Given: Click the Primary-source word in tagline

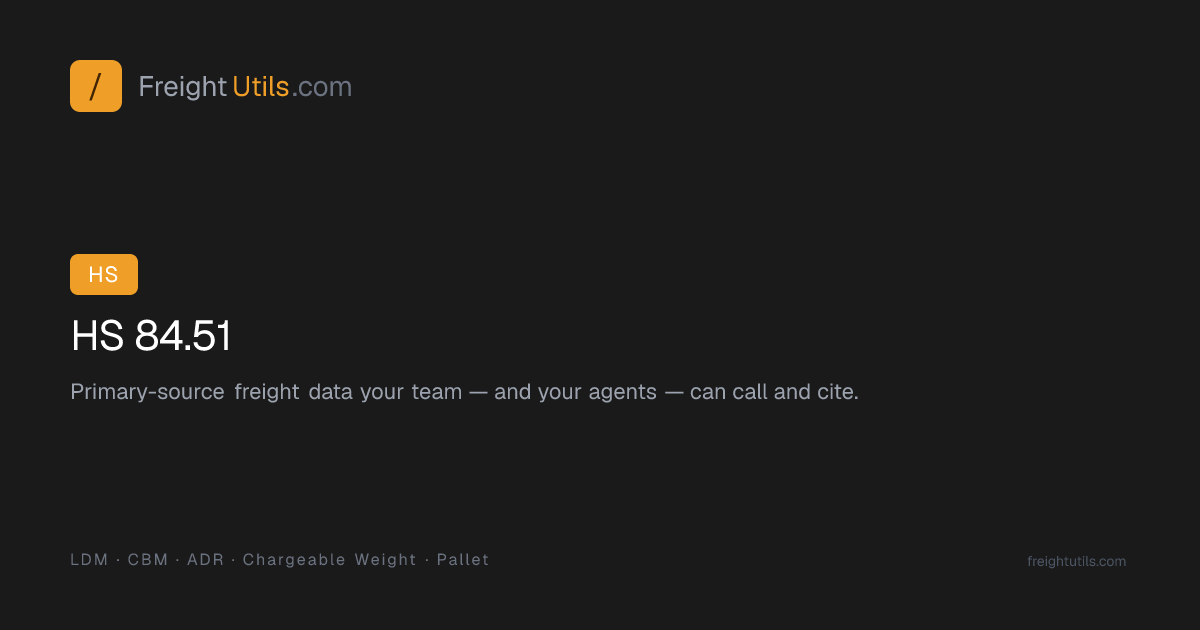Looking at the screenshot, I should (147, 392).
